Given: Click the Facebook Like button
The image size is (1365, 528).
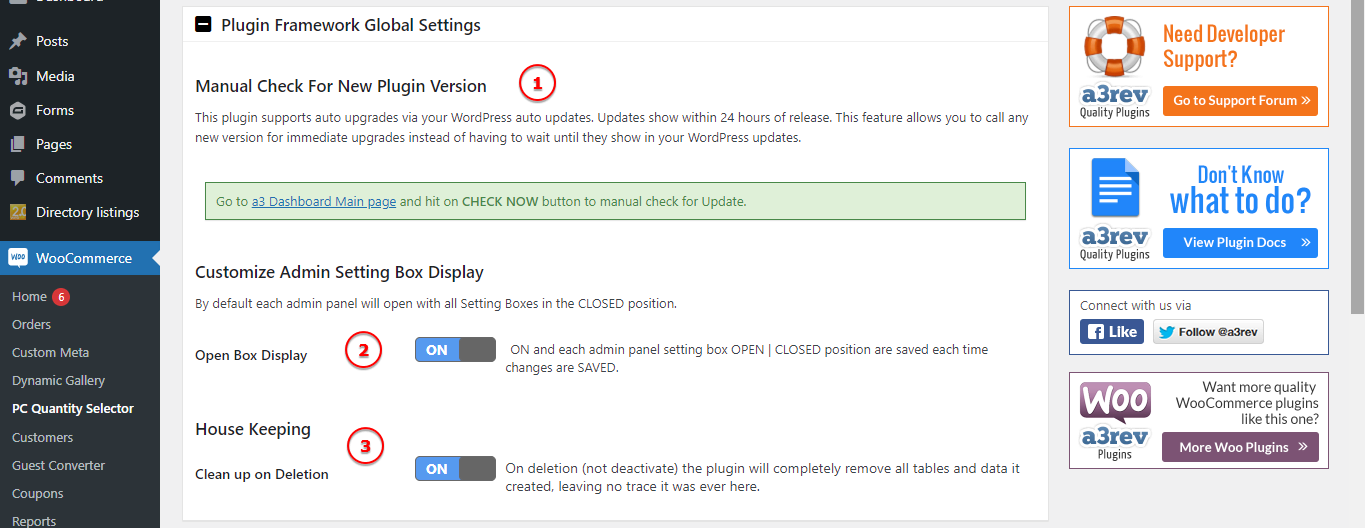Looking at the screenshot, I should click(x=1111, y=332).
